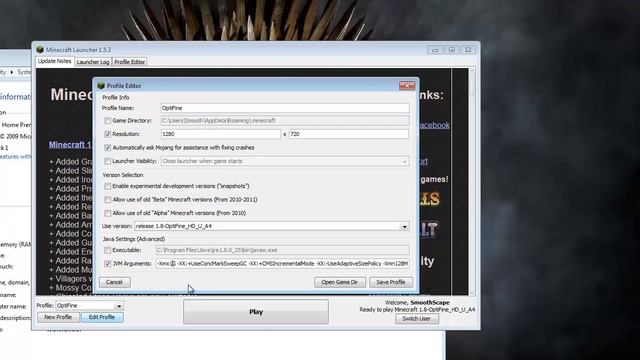Enable the Game Directory checkbox
The width and height of the screenshot is (640, 360).
[107, 120]
